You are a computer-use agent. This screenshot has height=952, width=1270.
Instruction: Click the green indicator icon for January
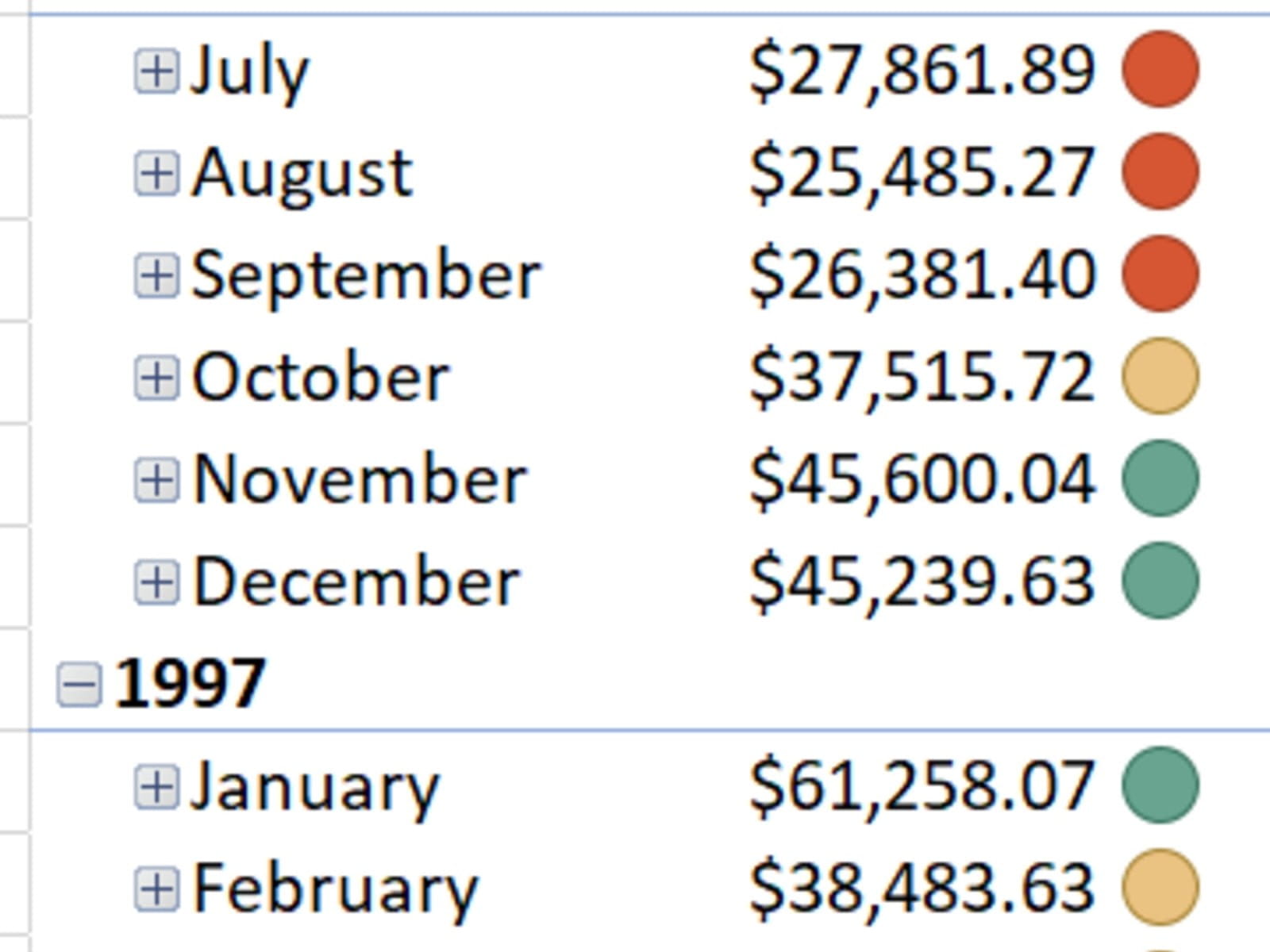pyautogui.click(x=1160, y=785)
